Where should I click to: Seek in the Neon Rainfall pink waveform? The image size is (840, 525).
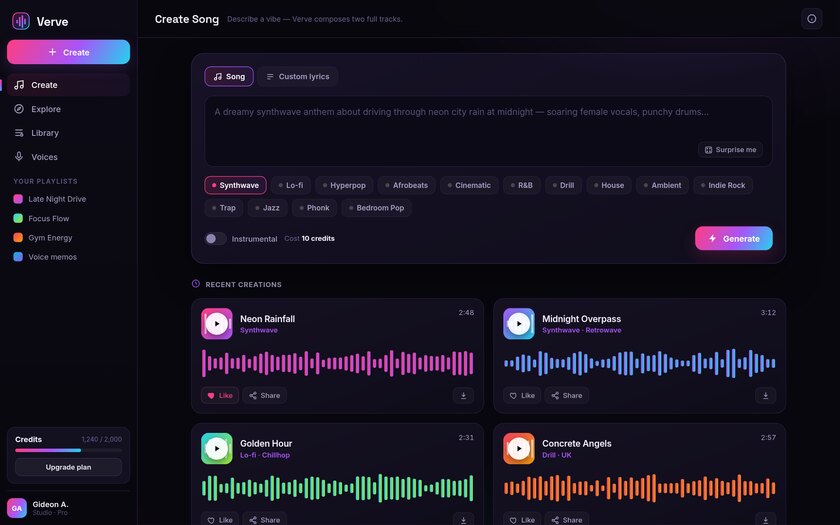pos(338,363)
